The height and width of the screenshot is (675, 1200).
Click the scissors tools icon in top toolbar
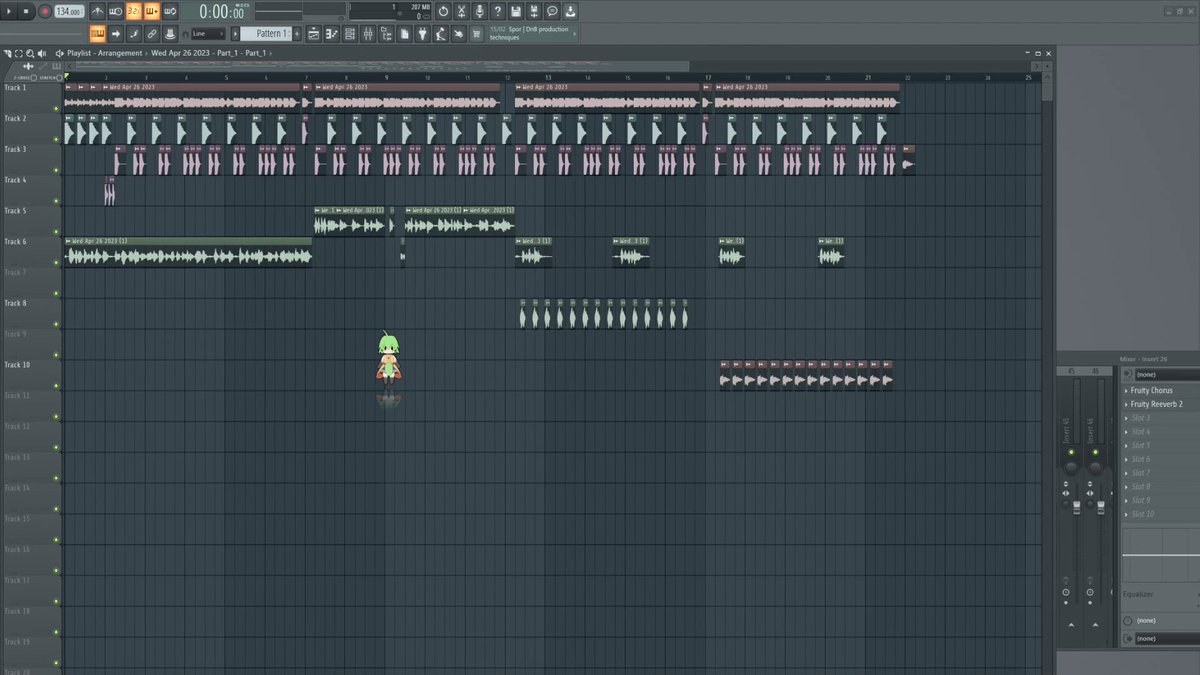(x=461, y=11)
